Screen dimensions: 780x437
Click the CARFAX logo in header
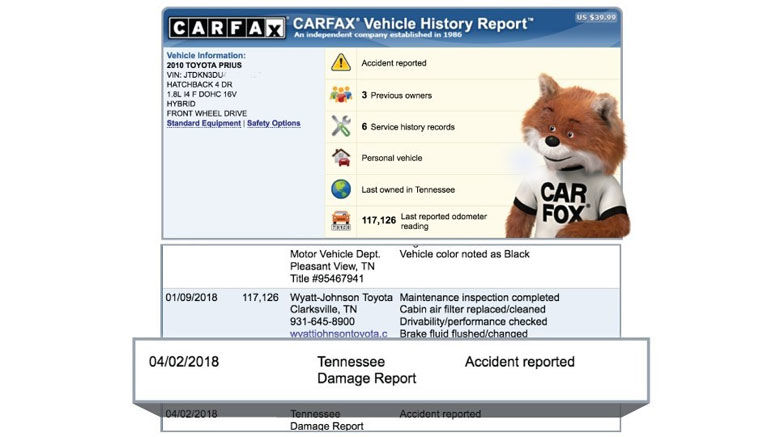click(227, 28)
